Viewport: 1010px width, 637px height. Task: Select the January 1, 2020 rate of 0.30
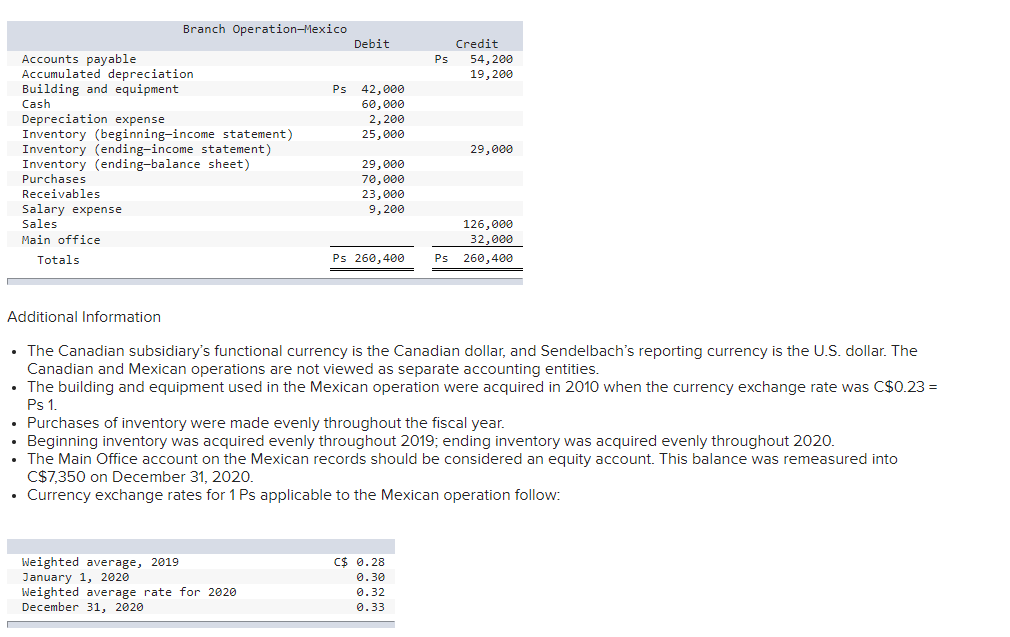coord(369,576)
